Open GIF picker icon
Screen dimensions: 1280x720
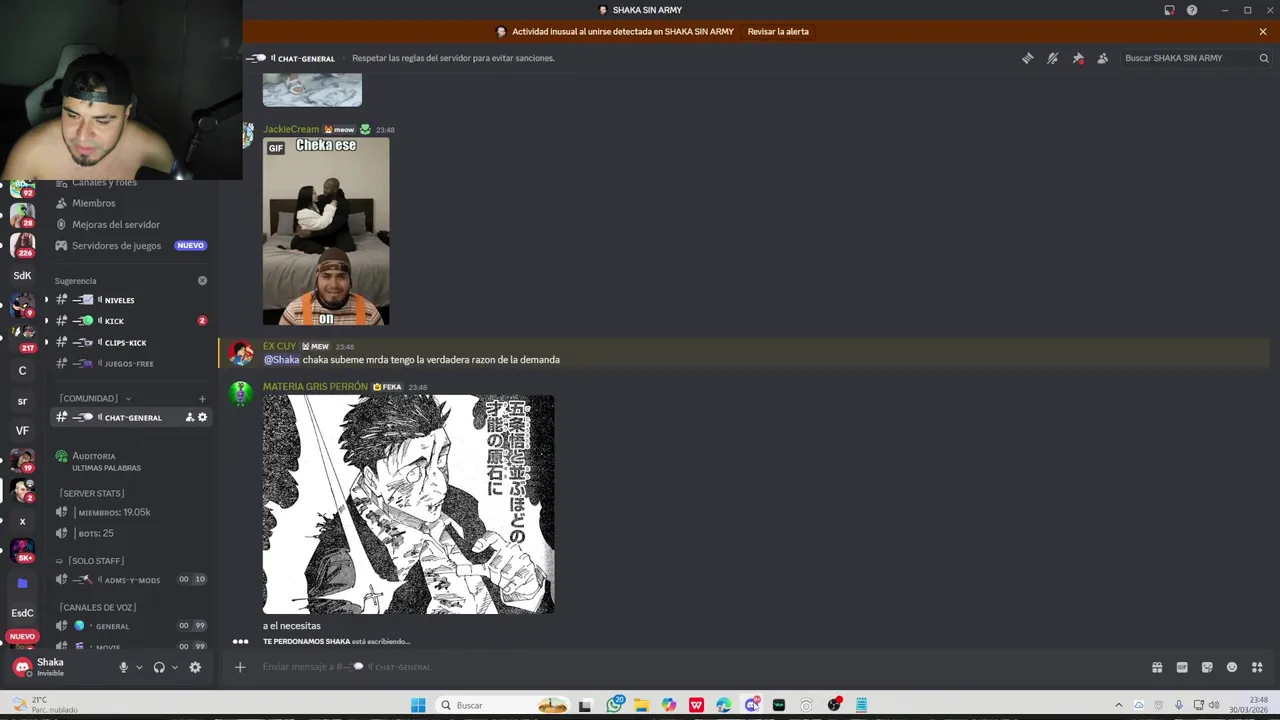point(1182,667)
